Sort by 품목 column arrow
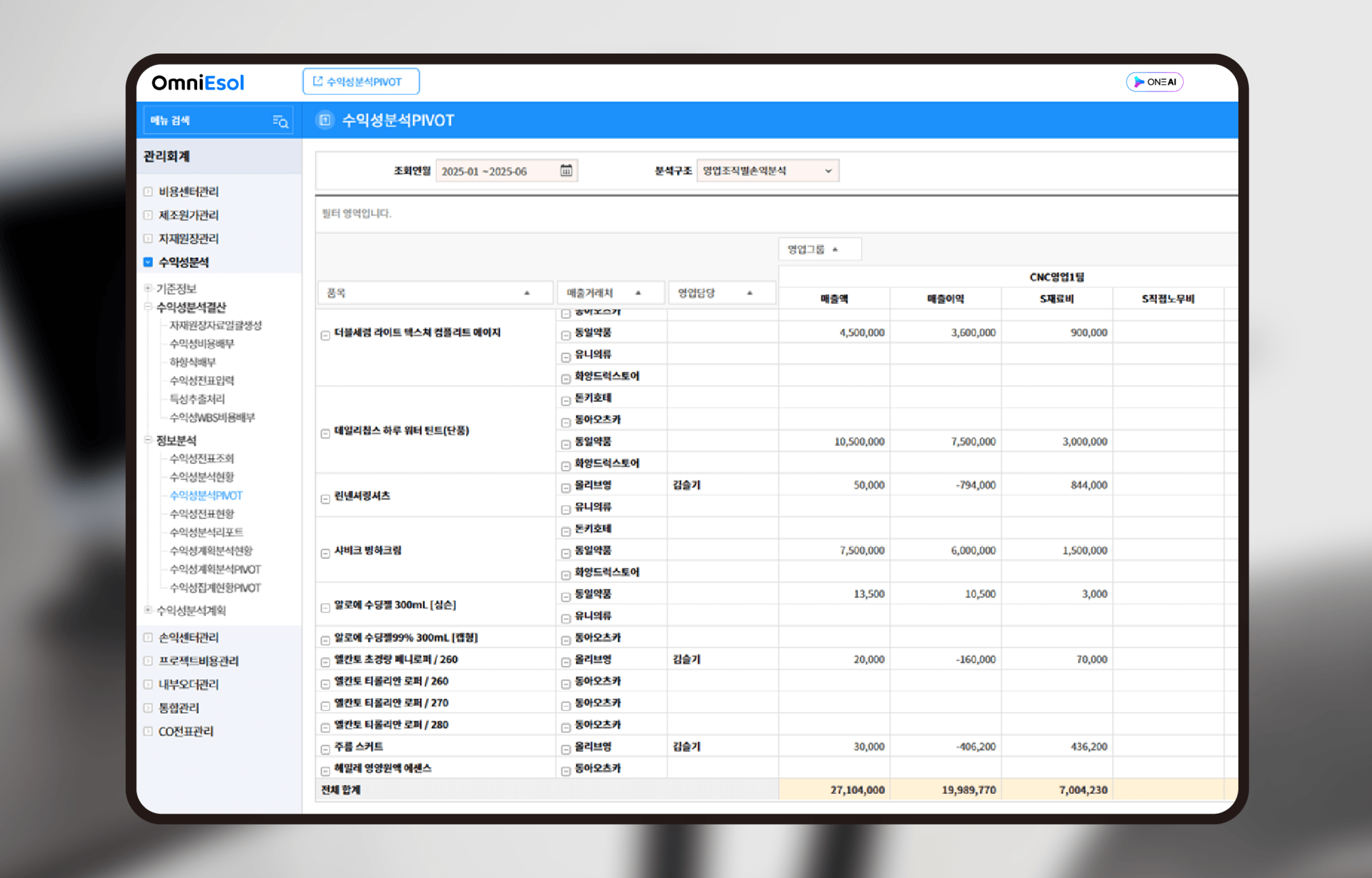 click(527, 293)
